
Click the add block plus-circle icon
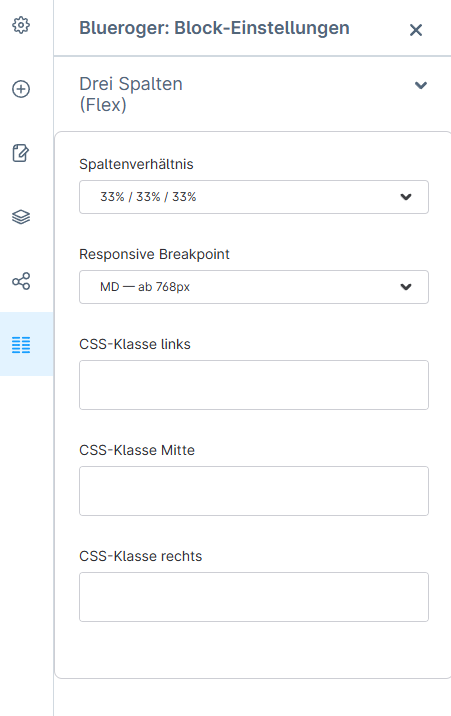(x=21, y=89)
